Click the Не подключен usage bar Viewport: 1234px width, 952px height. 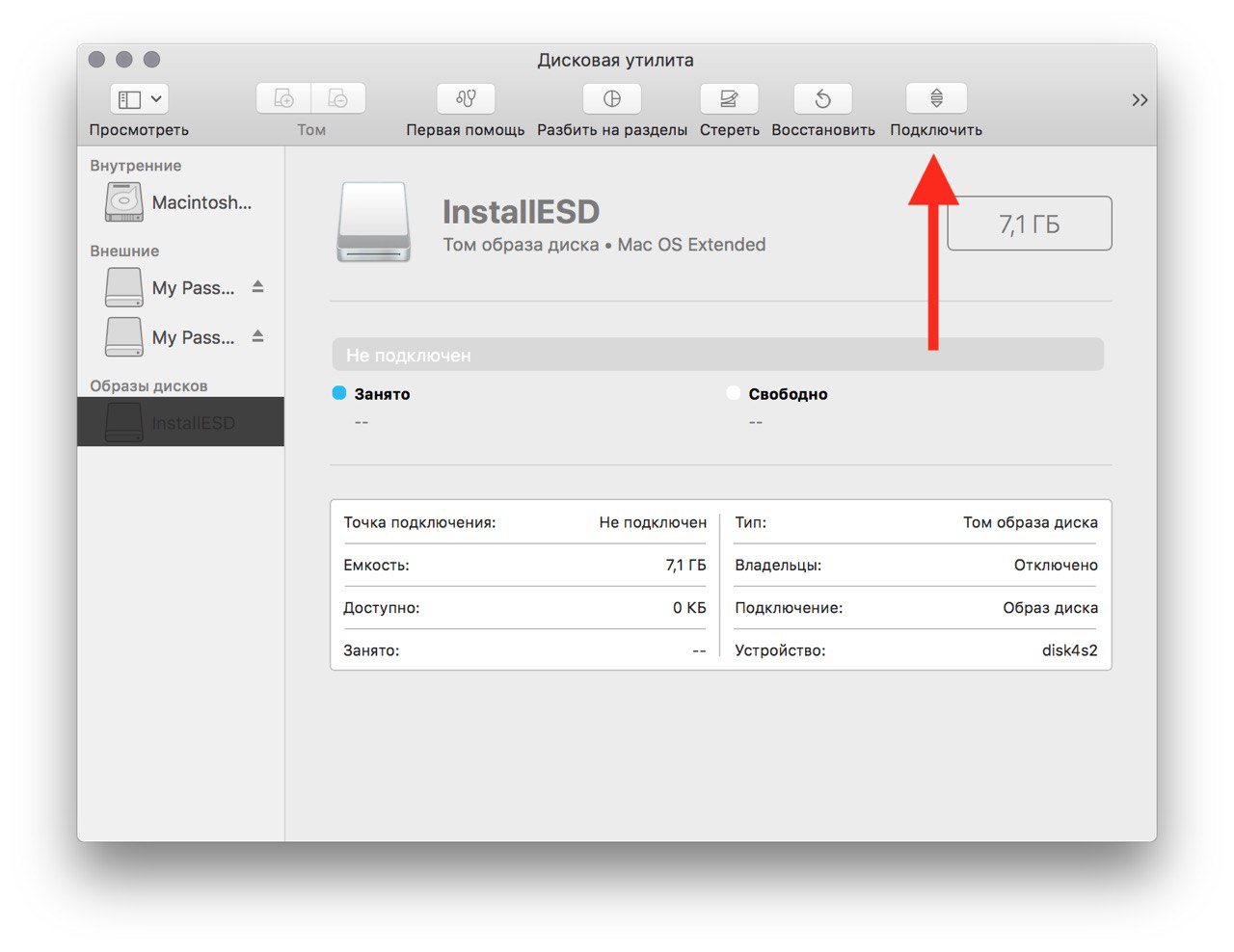click(x=717, y=355)
